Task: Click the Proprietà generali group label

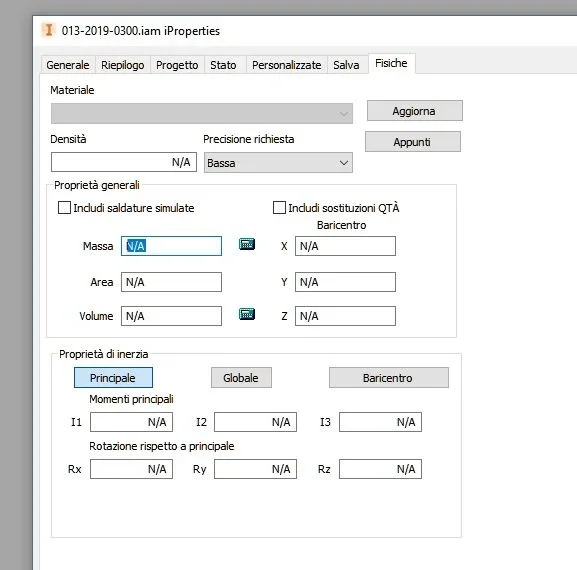Action: (97, 185)
